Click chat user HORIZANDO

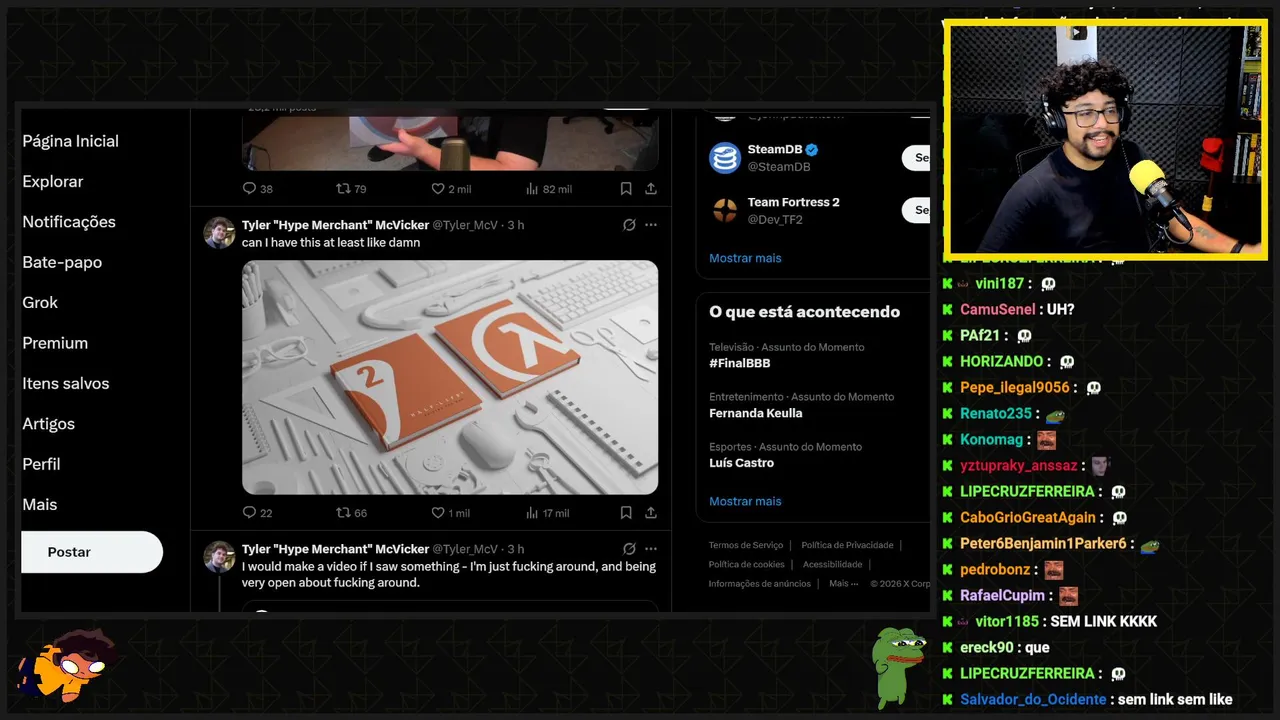(x=1001, y=361)
